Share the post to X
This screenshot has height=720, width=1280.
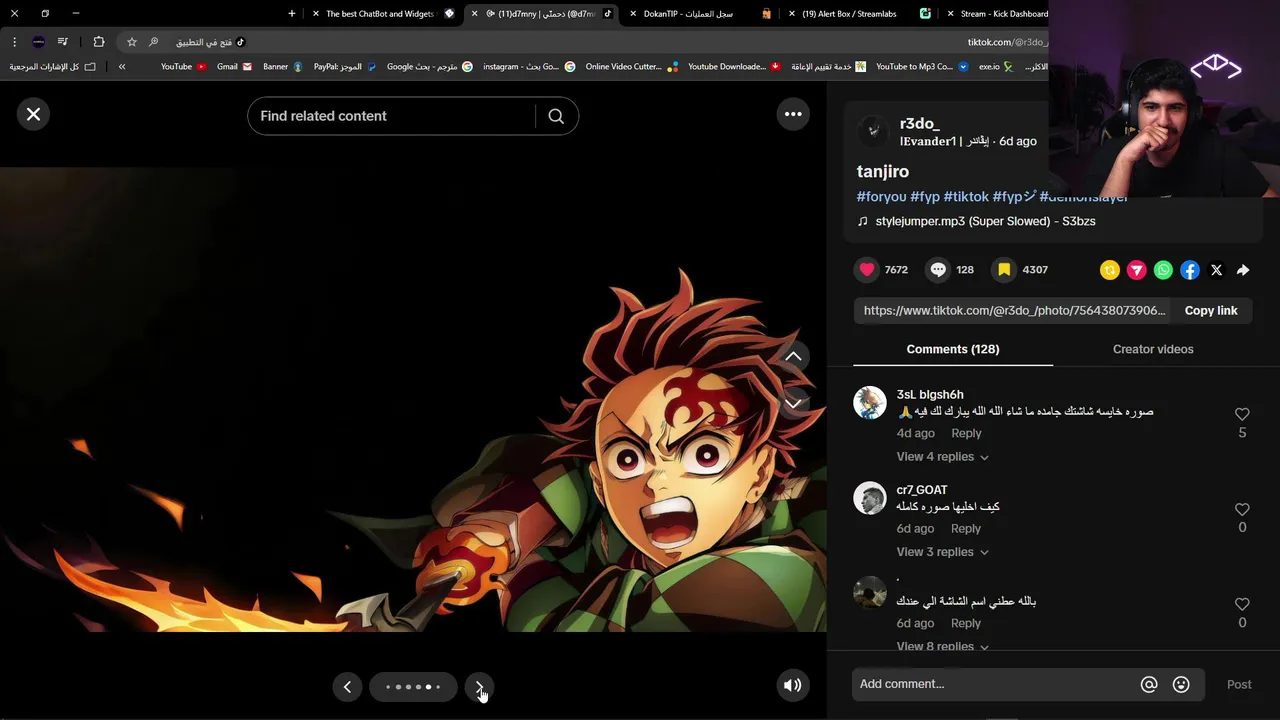click(x=1216, y=270)
